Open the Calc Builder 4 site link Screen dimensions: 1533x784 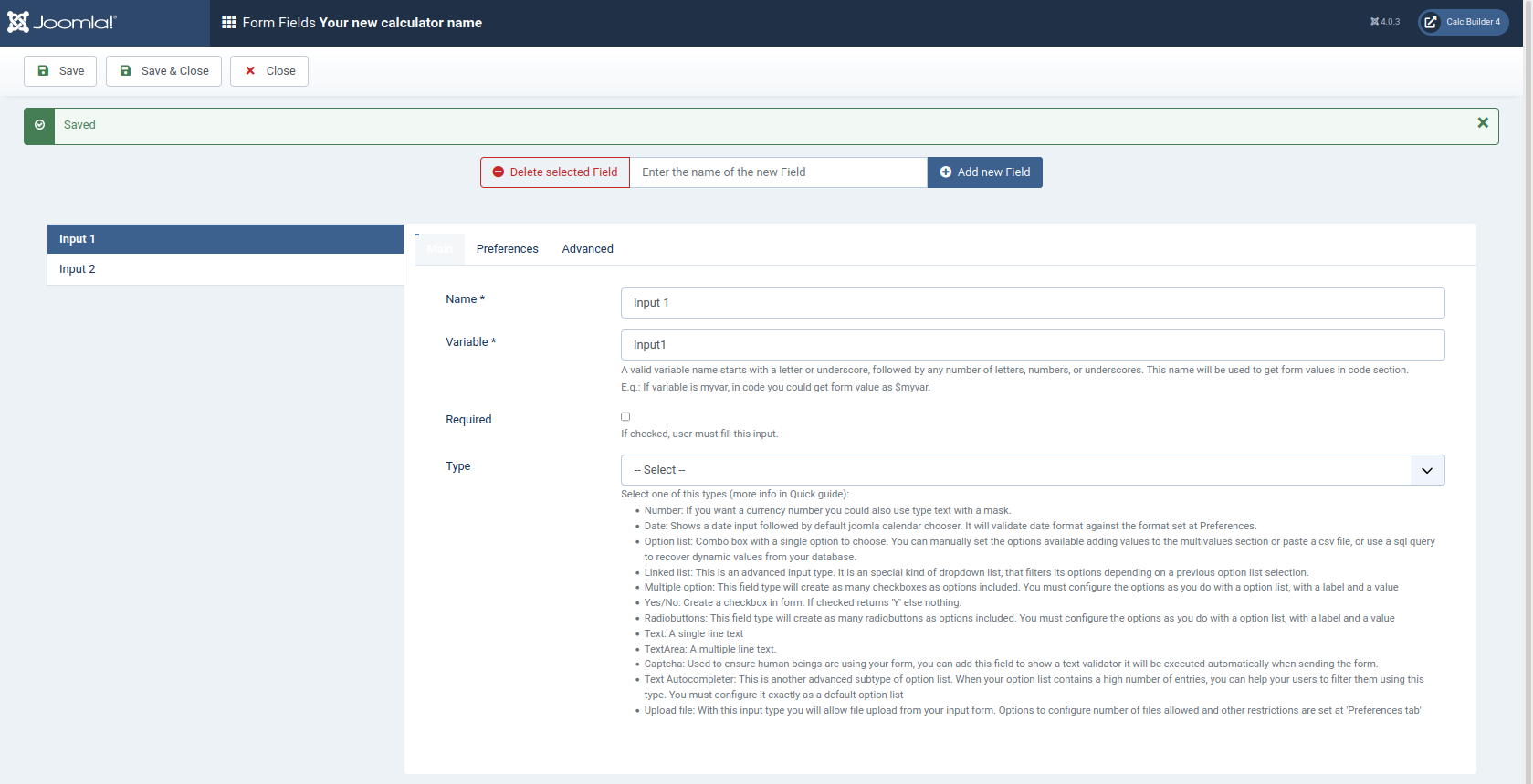1463,22
